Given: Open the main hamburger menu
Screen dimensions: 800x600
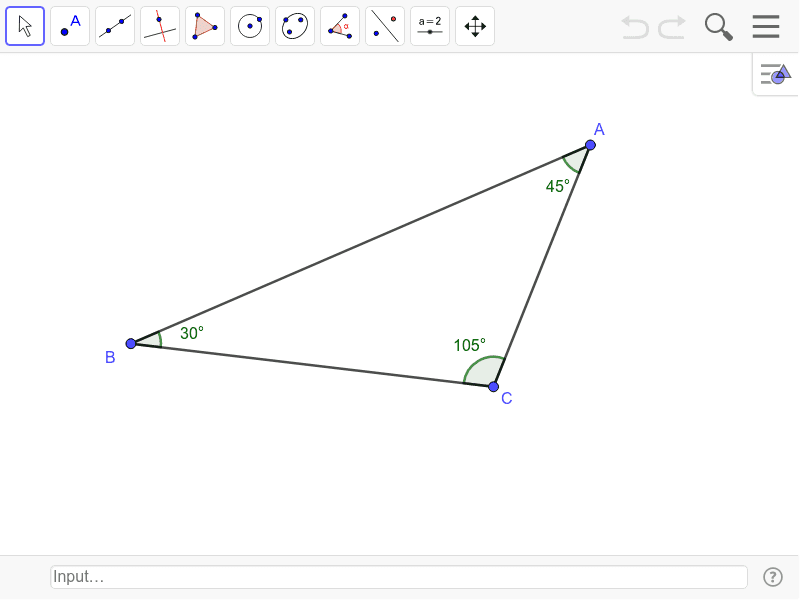Looking at the screenshot, I should [x=766, y=27].
